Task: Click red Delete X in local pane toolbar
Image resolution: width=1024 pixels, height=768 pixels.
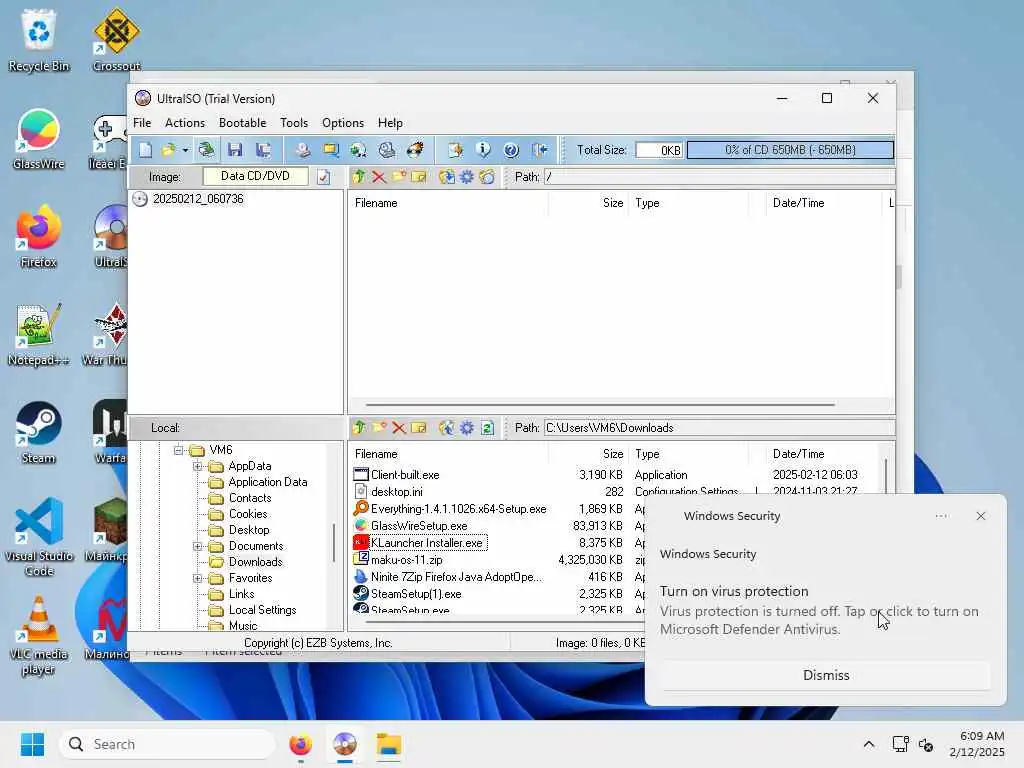Action: pyautogui.click(x=399, y=428)
